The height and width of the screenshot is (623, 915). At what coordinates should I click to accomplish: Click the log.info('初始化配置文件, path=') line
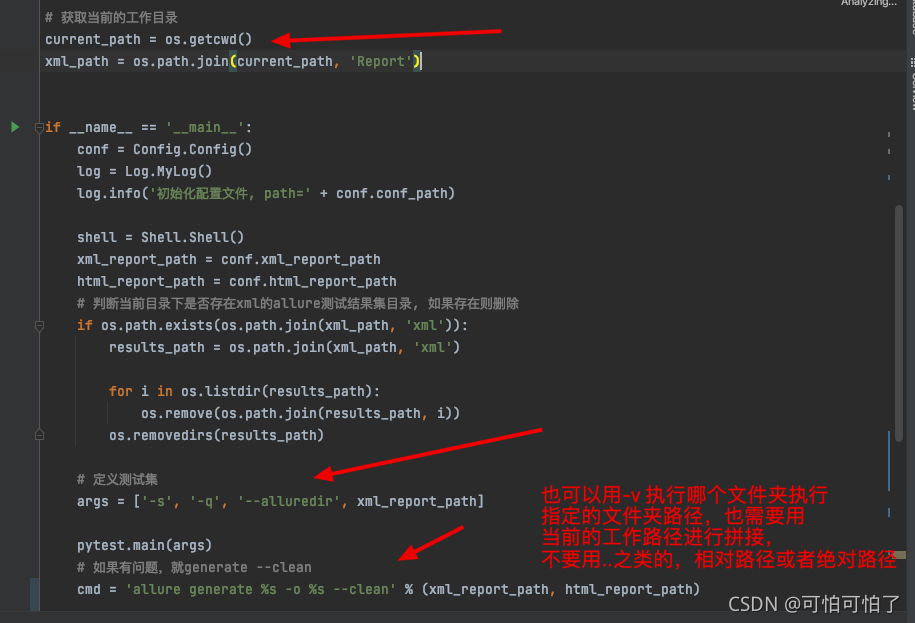coord(266,194)
